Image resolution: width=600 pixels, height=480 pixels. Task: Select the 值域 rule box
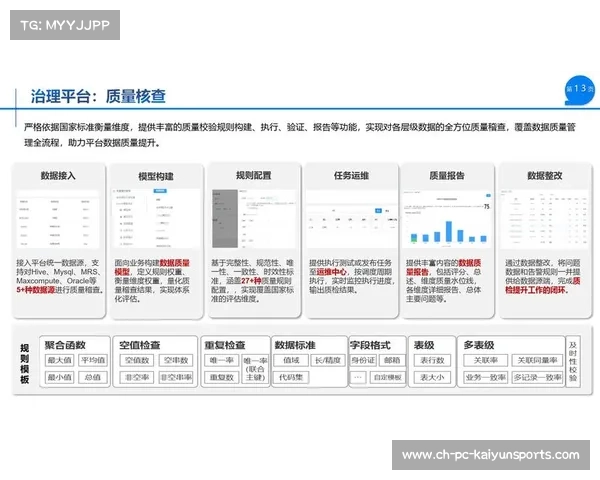click(291, 360)
